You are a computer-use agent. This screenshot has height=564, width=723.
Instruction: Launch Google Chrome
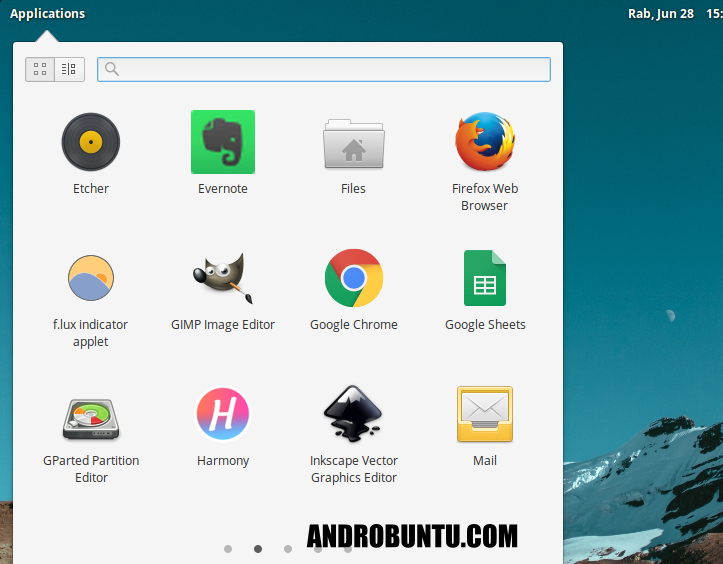click(x=353, y=278)
